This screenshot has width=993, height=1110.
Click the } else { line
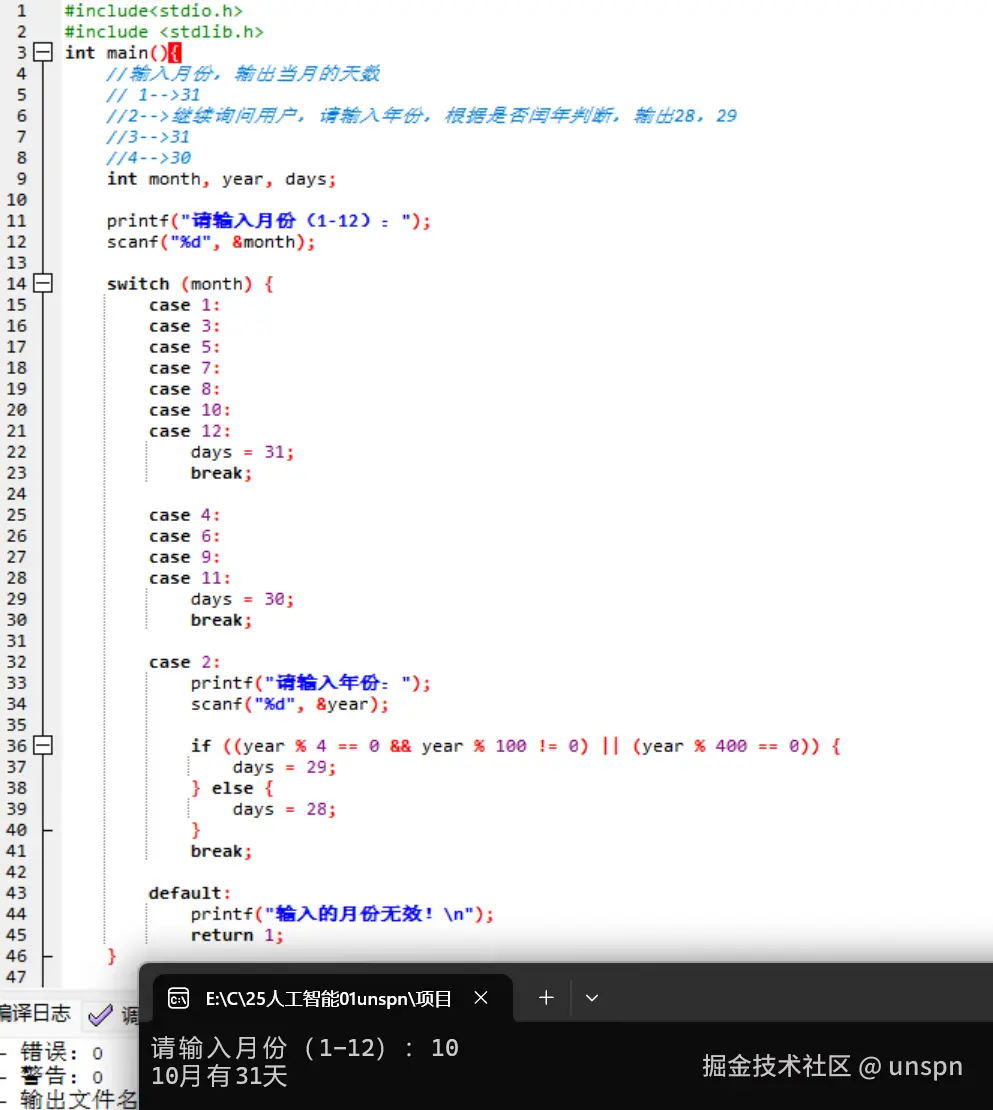[x=231, y=788]
